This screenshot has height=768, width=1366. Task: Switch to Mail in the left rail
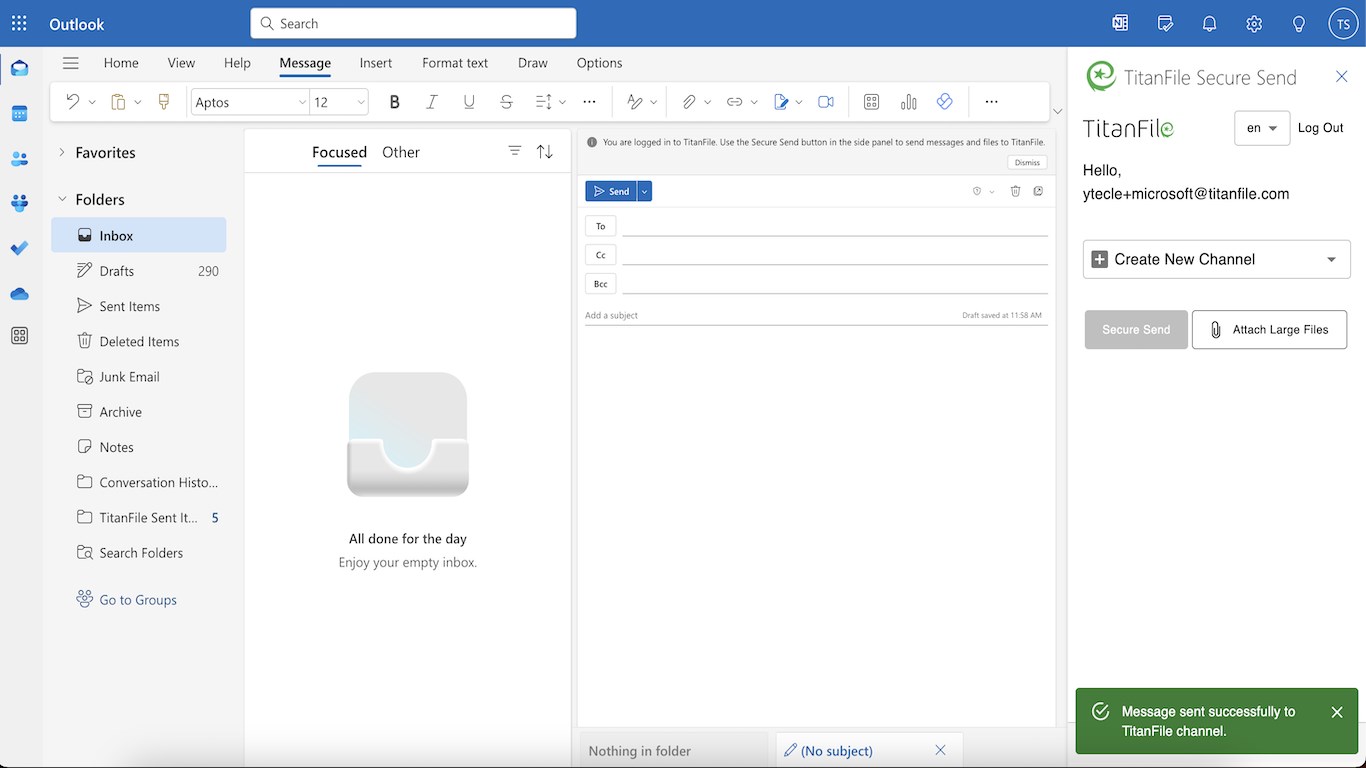click(x=19, y=68)
